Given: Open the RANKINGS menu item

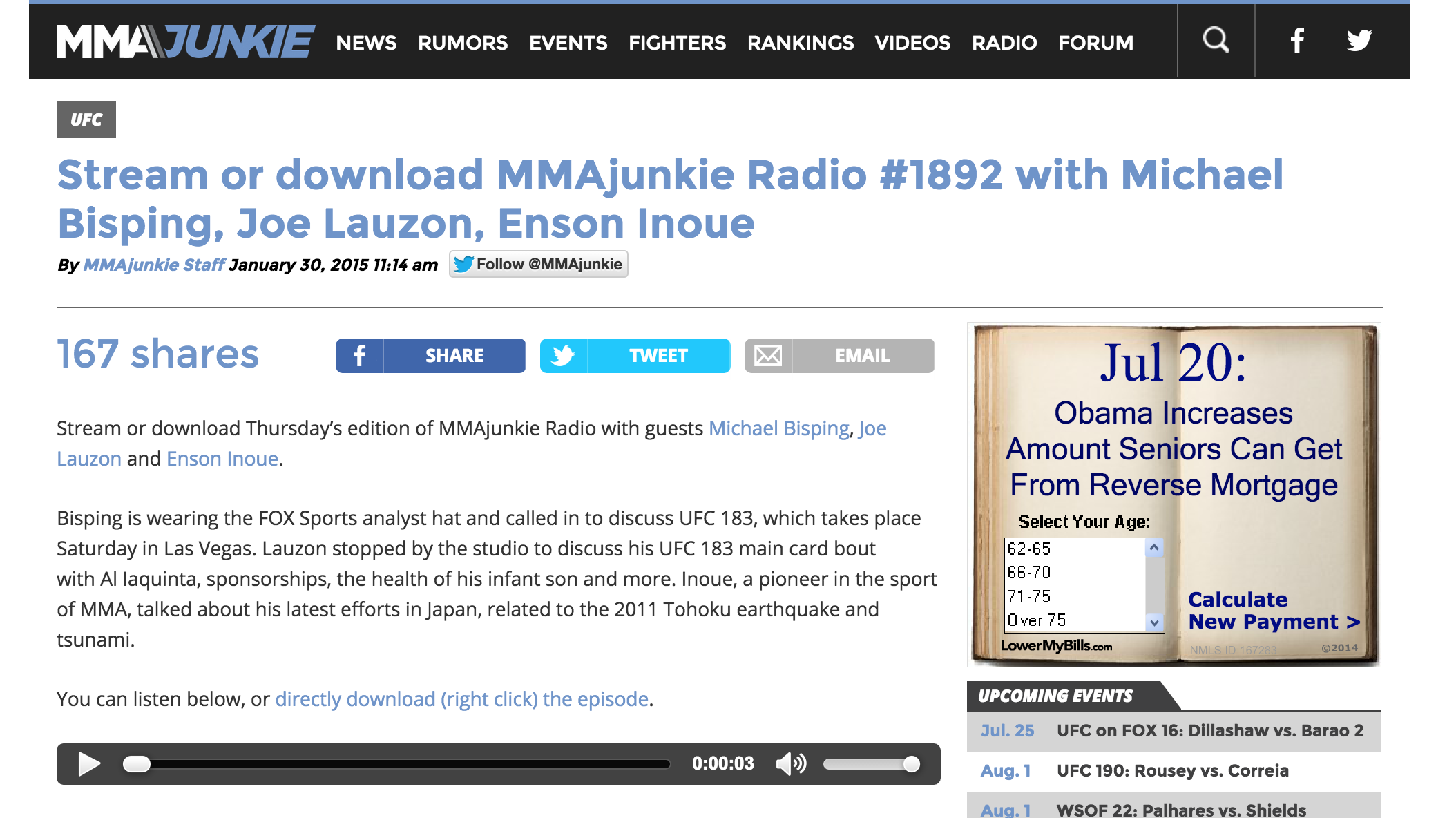Looking at the screenshot, I should (800, 43).
